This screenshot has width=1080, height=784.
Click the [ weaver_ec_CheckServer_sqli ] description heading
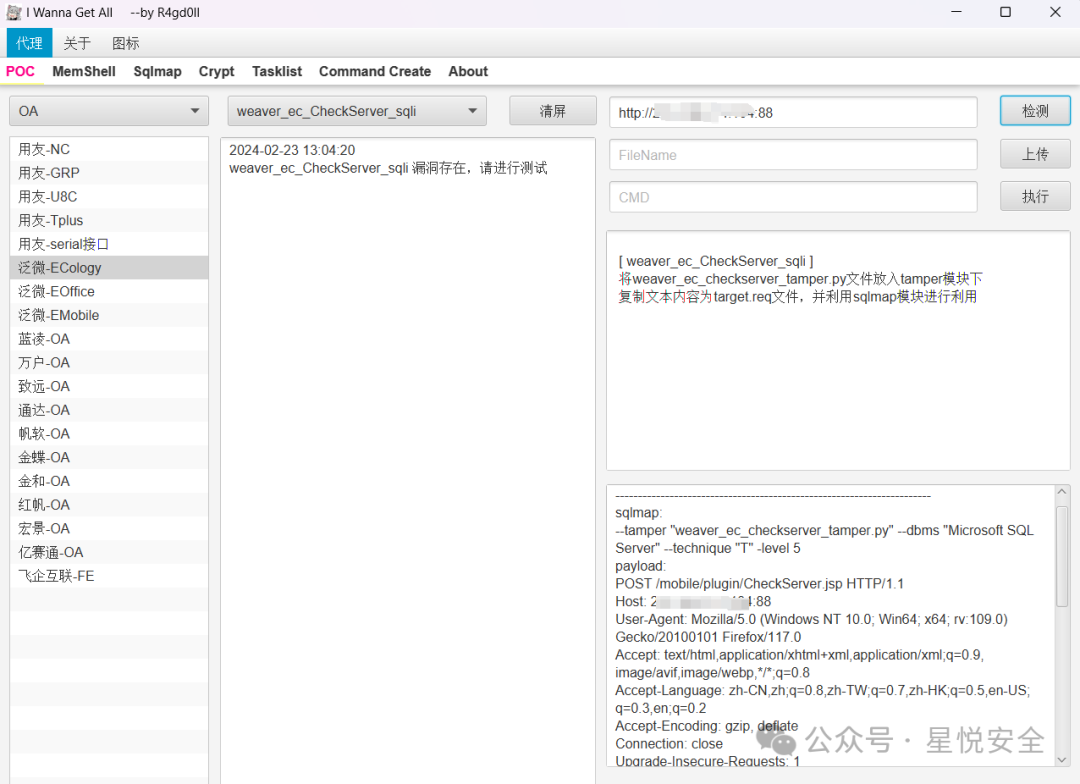pos(716,261)
